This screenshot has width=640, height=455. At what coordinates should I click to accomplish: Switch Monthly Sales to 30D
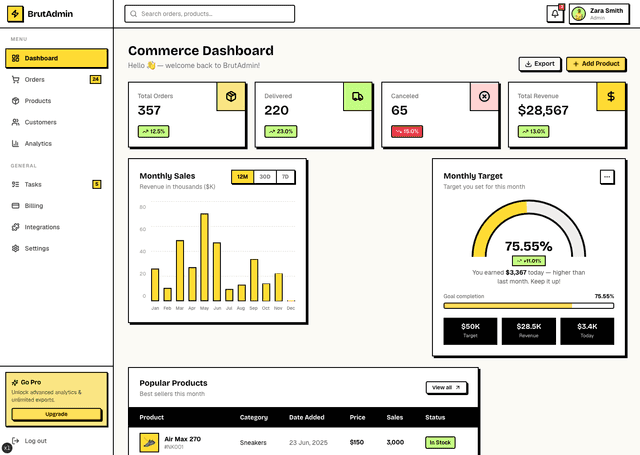pos(265,177)
